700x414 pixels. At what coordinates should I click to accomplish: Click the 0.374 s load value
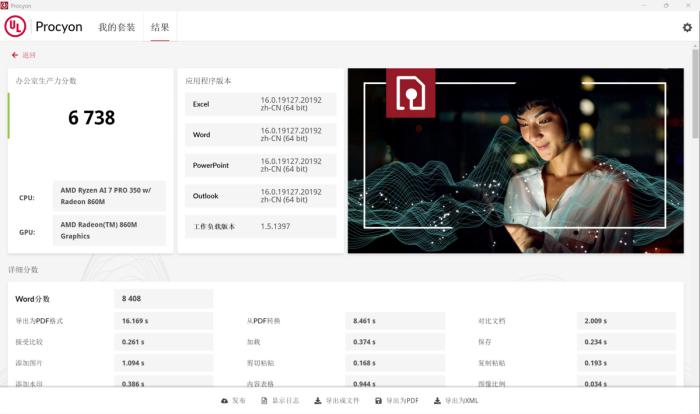(x=395, y=342)
